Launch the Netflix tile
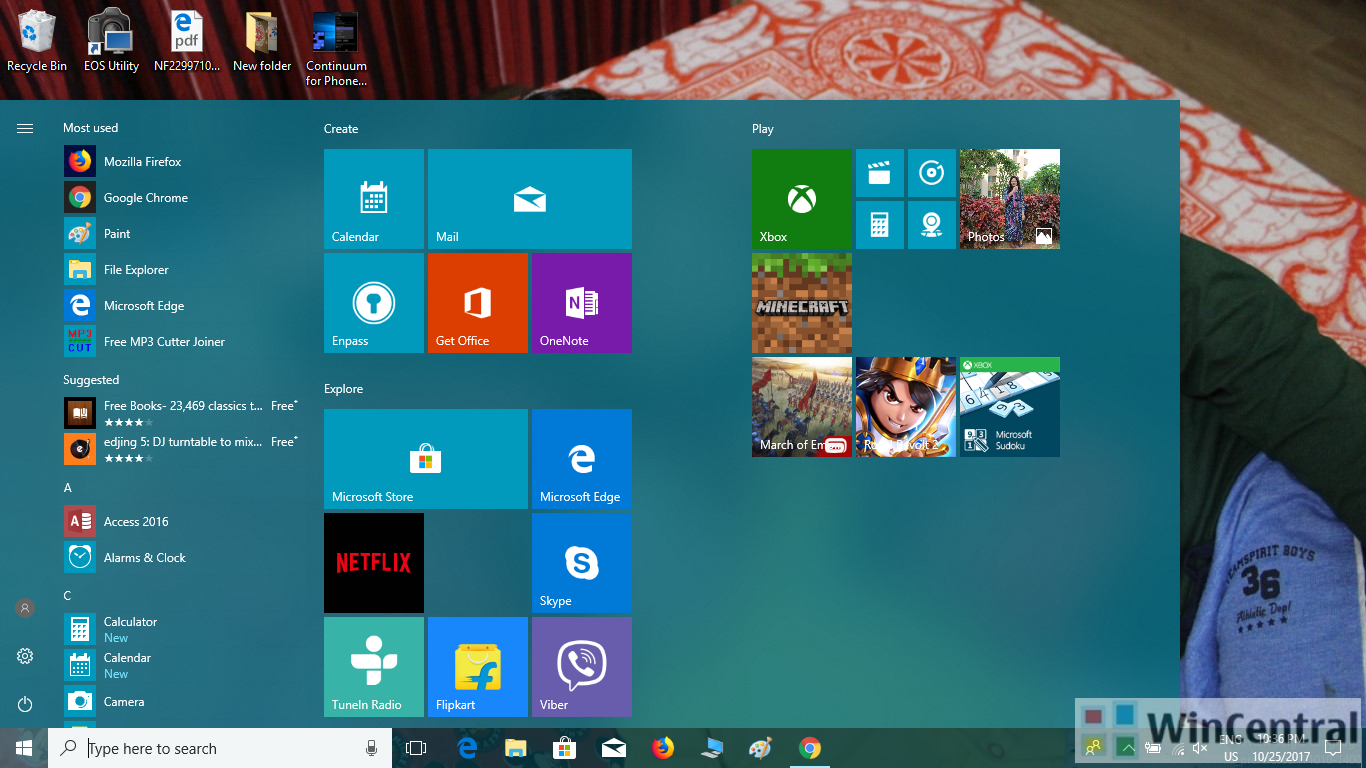Viewport: 1366px width, 768px height. tap(374, 563)
